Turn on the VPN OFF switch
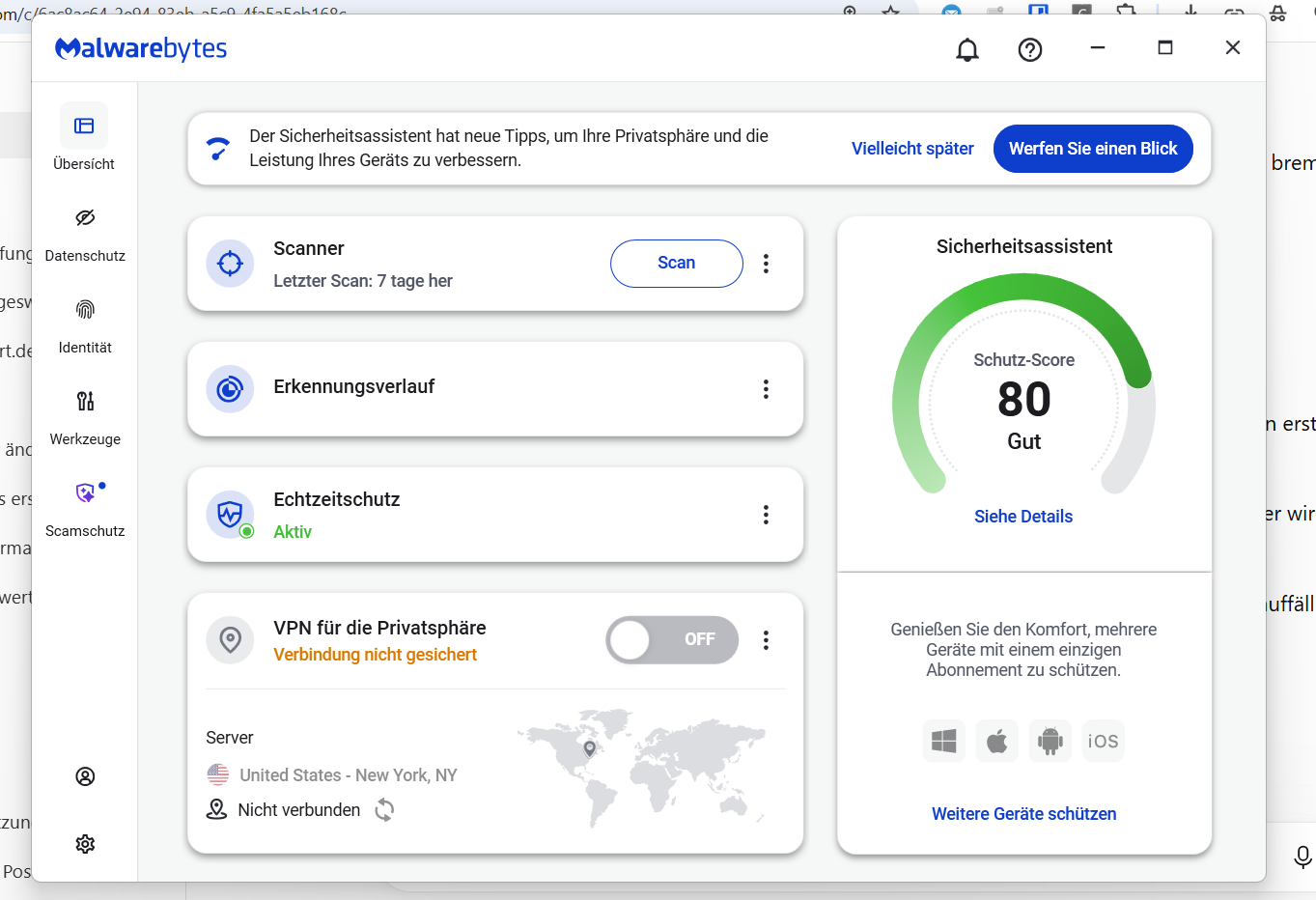This screenshot has height=900, width=1316. tap(672, 639)
